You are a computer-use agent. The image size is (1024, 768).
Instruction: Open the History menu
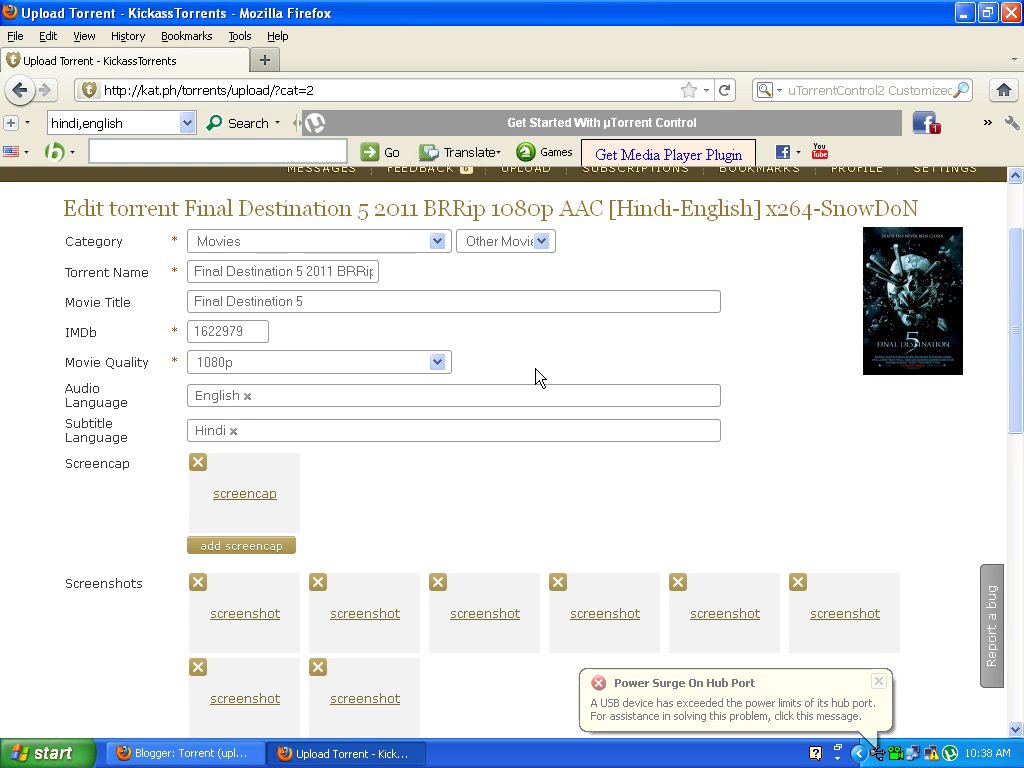[x=127, y=36]
